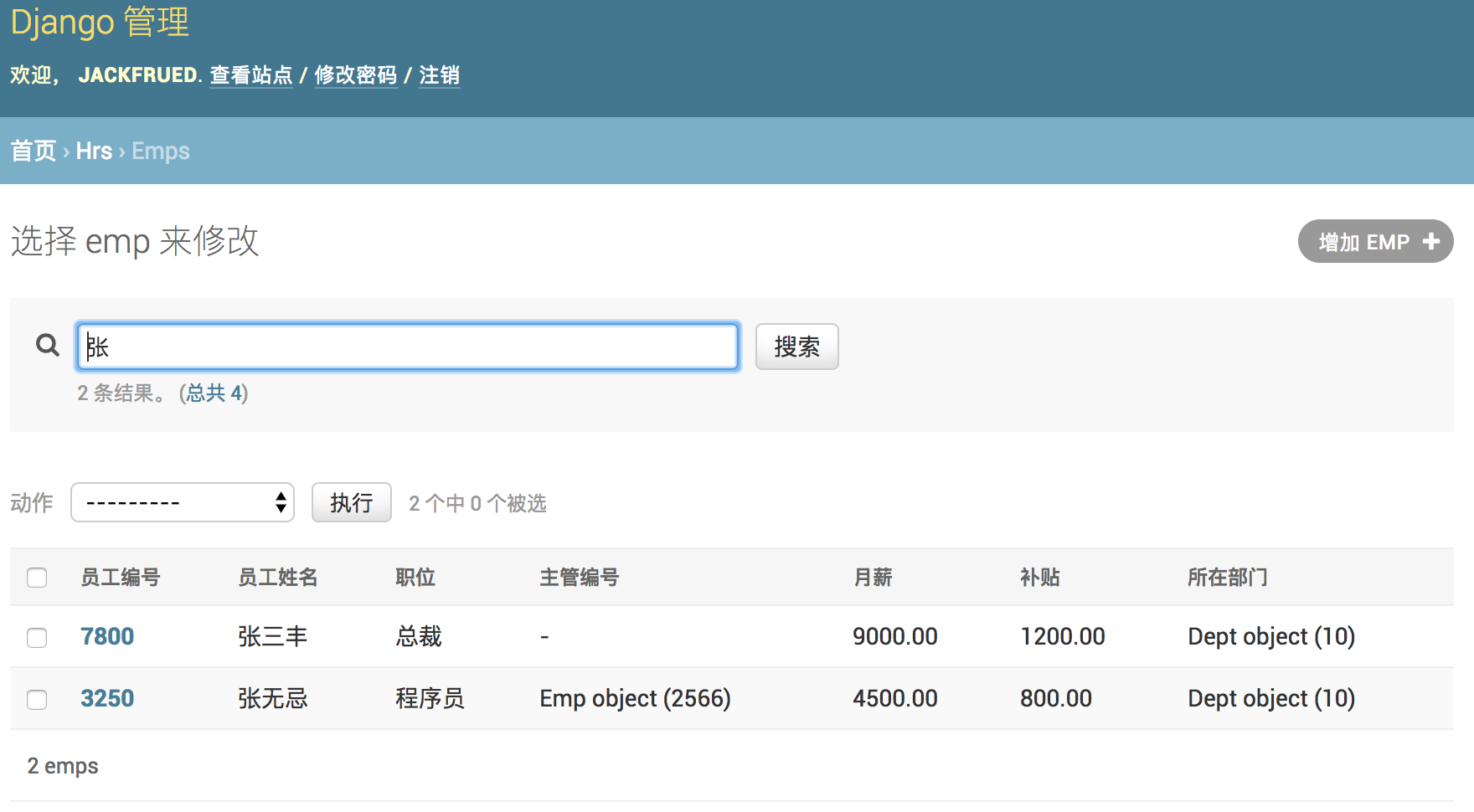
Task: Click the 总共 4 show-all link
Action: 214,393
